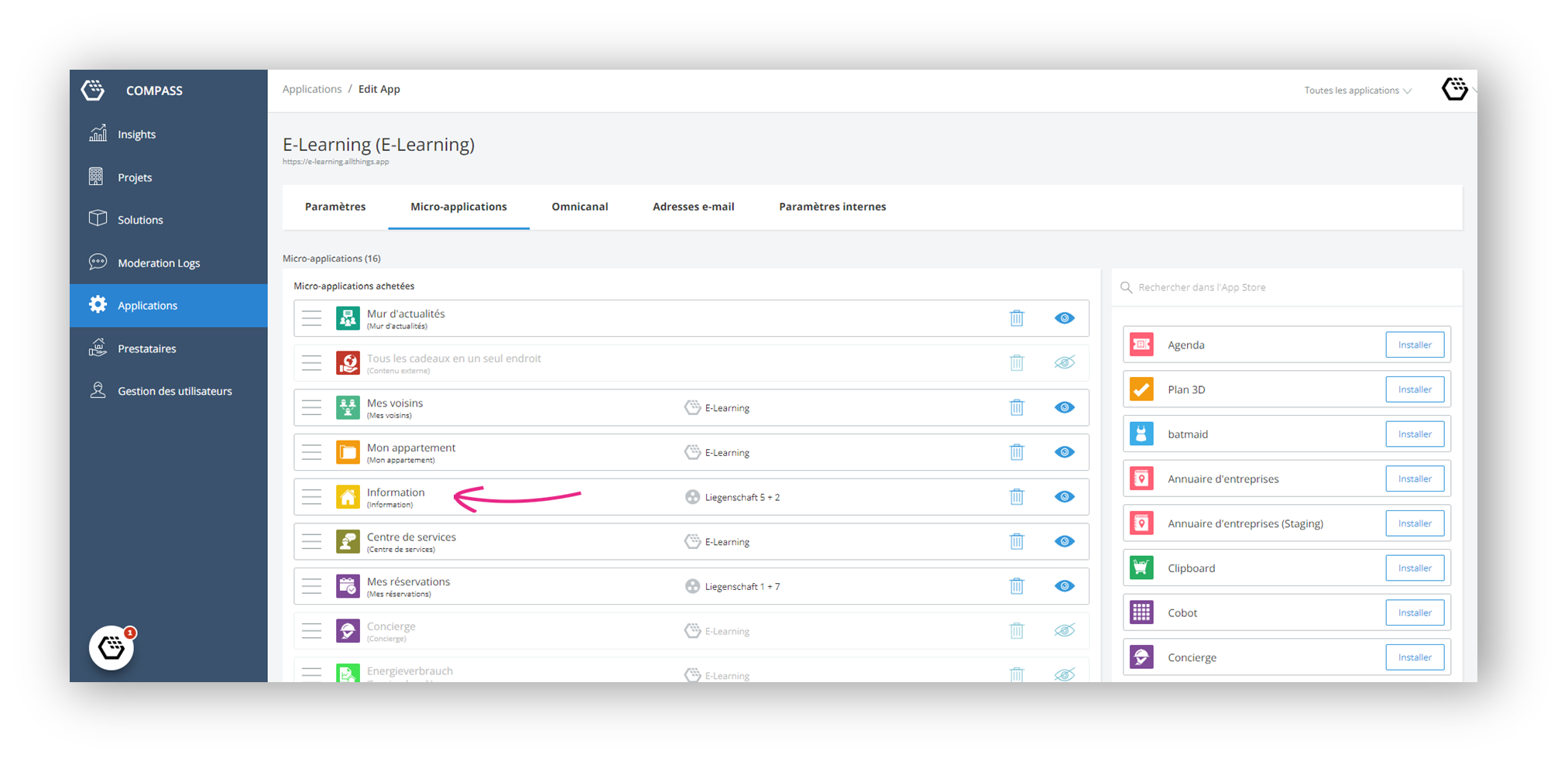Show the purchased Concierge micro-app
The width and height of the screenshot is (1568, 765).
(x=1065, y=630)
